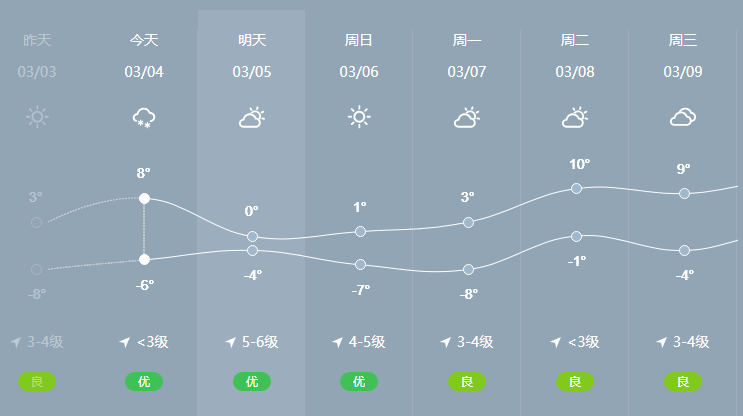This screenshot has width=743, height=416.
Task: Click the snow icon for today 03/04
Action: tap(144, 118)
